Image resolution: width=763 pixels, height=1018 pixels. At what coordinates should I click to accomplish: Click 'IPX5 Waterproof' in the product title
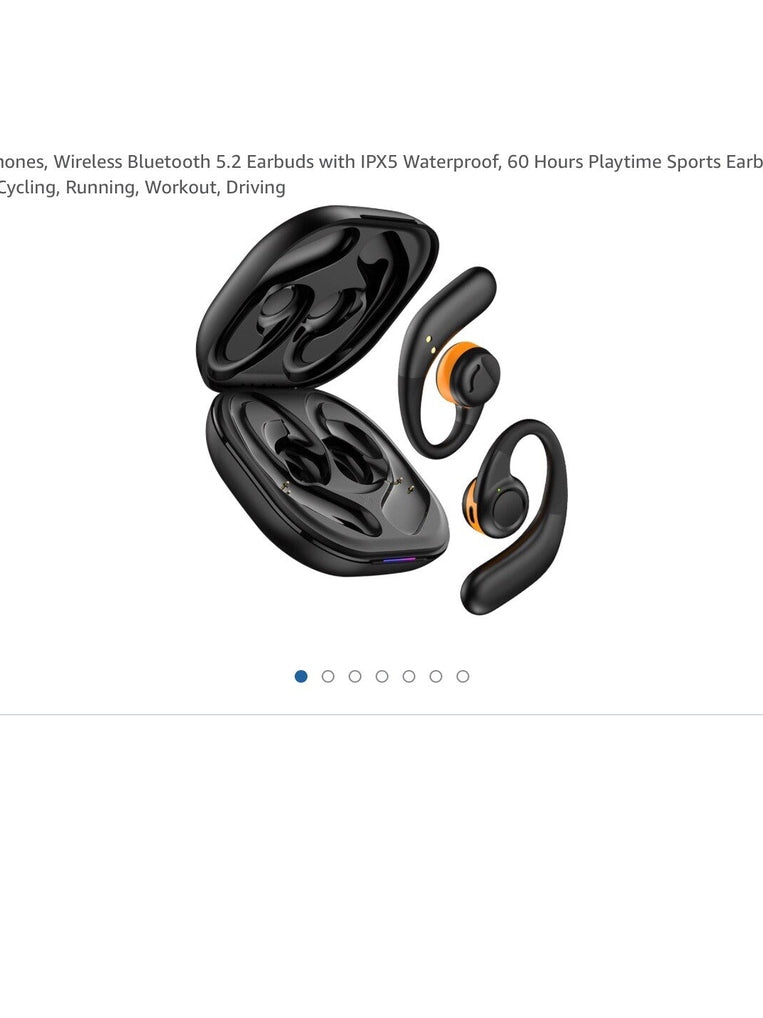(x=430, y=162)
